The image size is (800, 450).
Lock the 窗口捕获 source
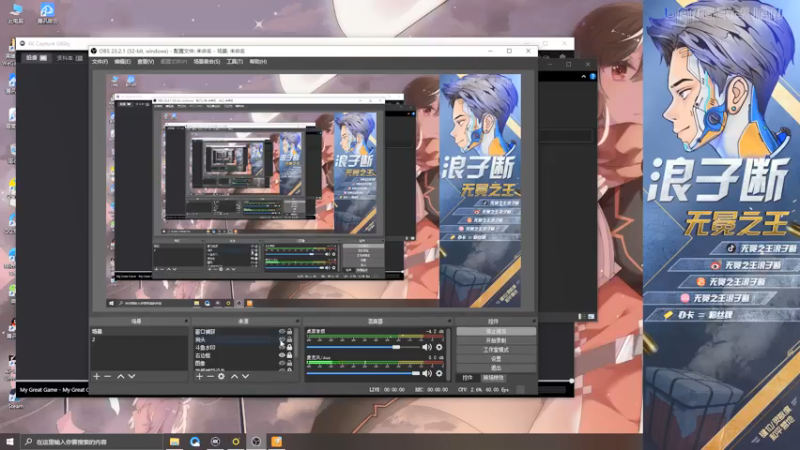coord(289,332)
